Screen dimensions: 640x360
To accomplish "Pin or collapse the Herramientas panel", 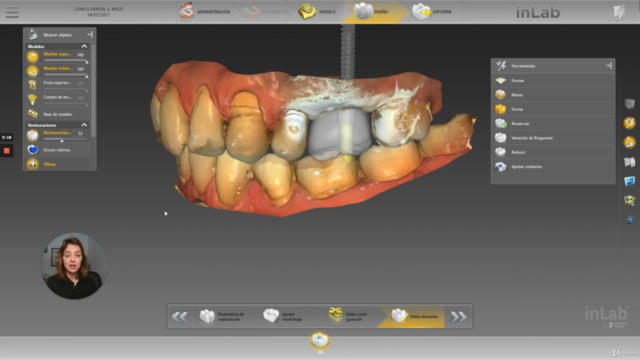I will pyautogui.click(x=609, y=65).
